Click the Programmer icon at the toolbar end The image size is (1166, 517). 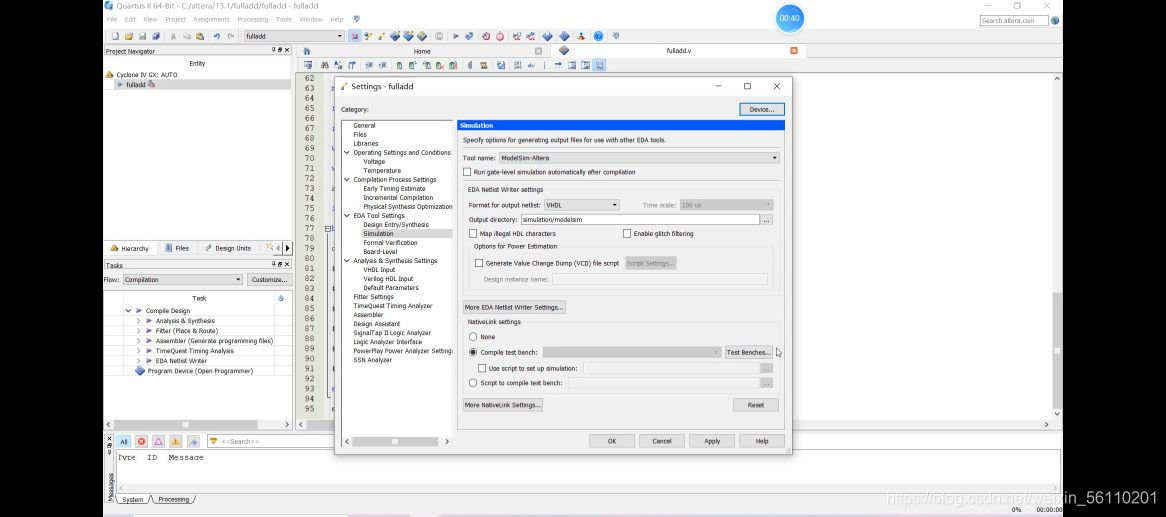point(564,36)
